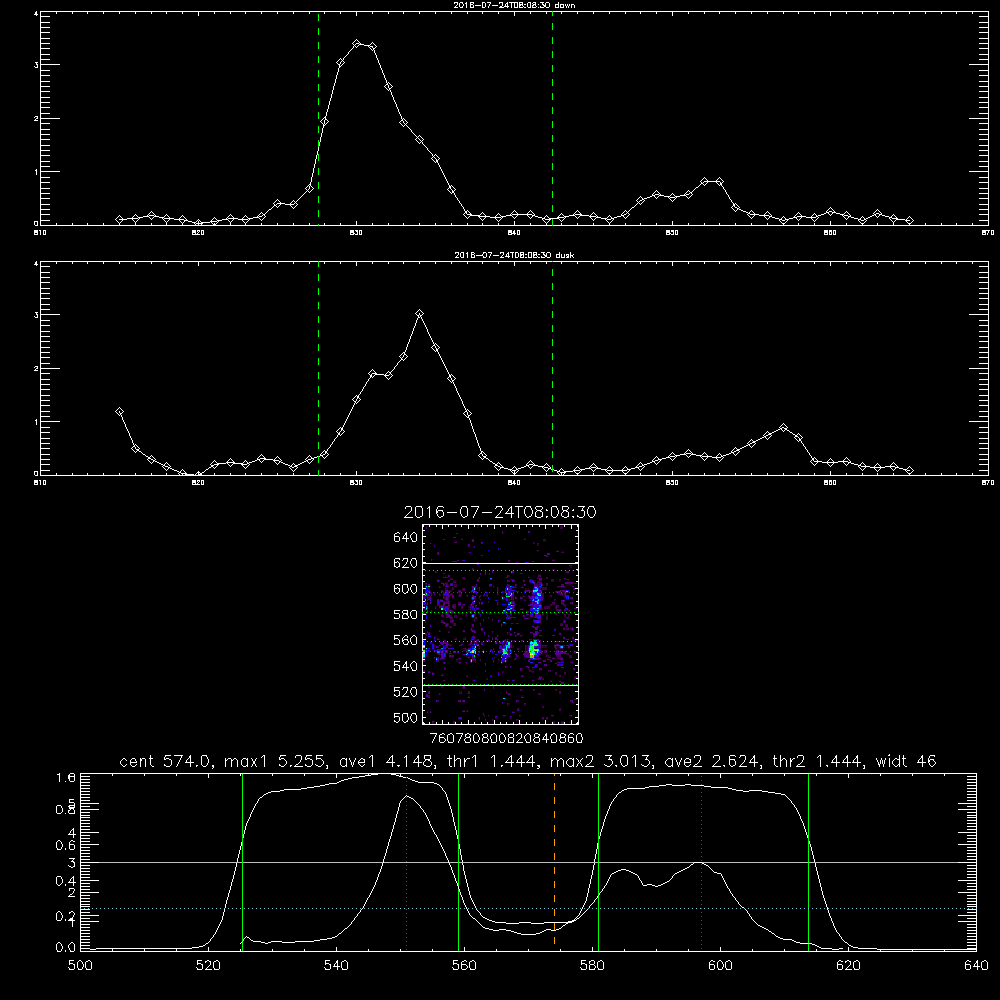Click dawn plot x-axis label 840

point(514,233)
